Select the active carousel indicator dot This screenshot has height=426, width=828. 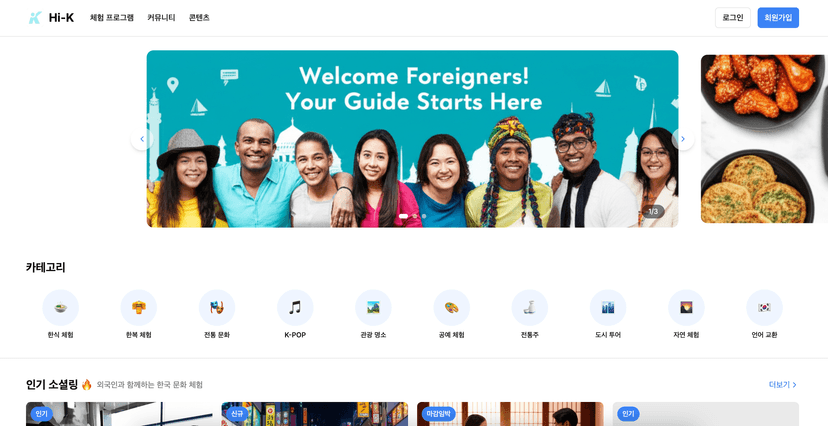(403, 216)
